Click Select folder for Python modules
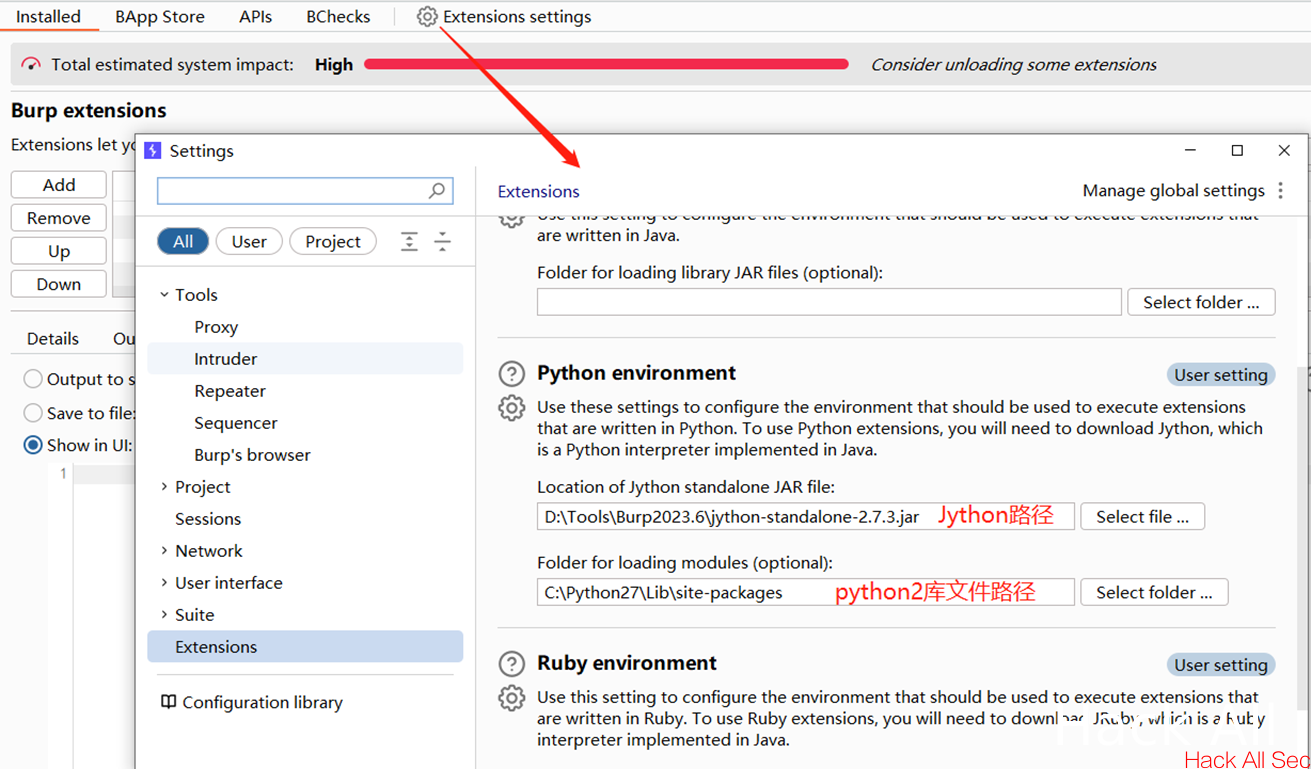 1154,592
